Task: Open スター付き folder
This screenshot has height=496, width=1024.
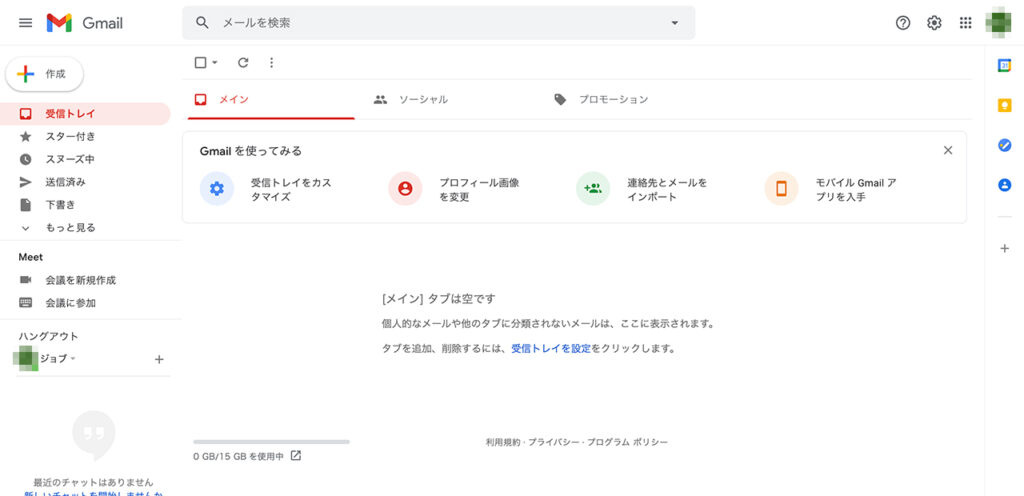Action: coord(85,136)
